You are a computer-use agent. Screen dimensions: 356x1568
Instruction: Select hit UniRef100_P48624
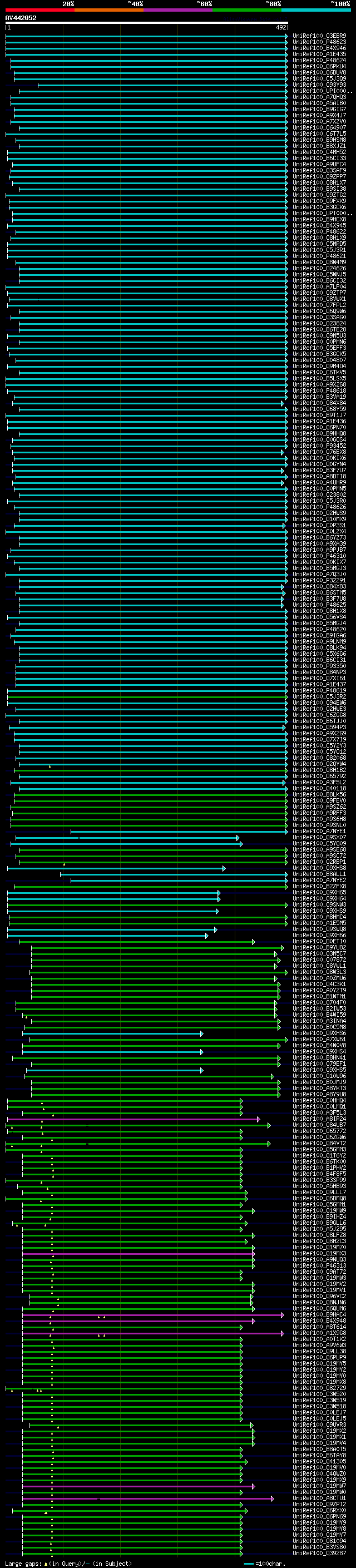[x=319, y=60]
